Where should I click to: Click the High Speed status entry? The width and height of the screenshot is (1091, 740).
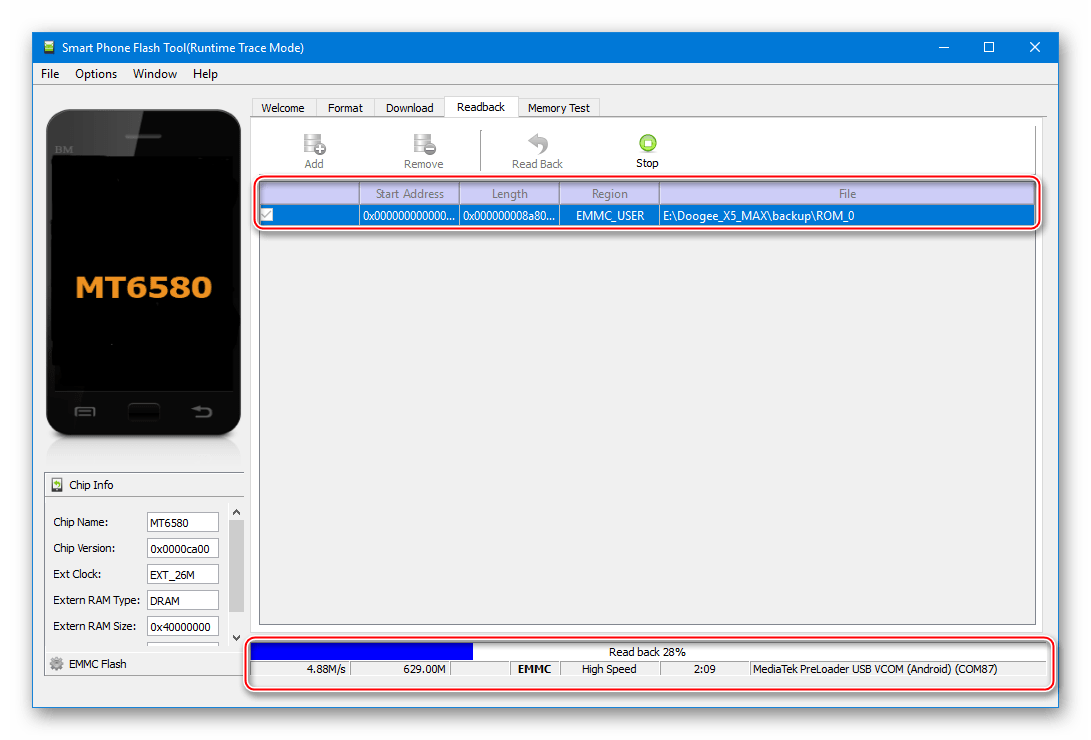[609, 669]
